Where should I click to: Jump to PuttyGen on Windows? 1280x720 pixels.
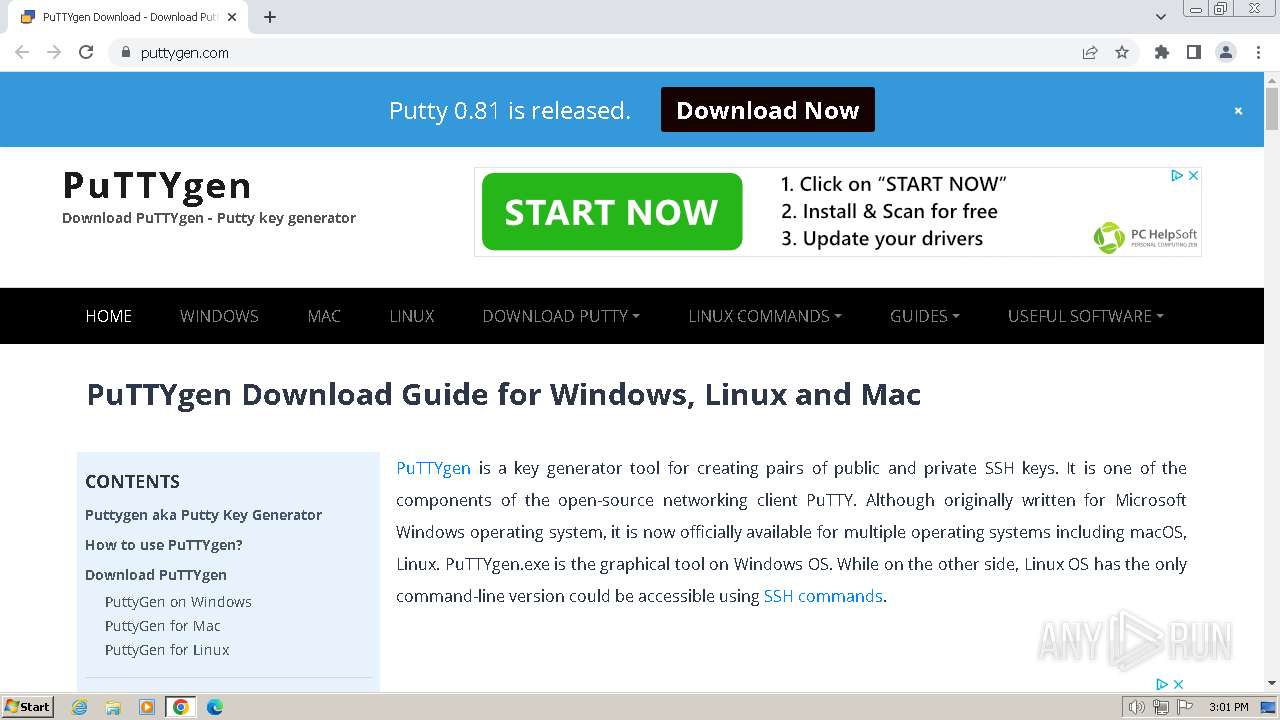coord(178,602)
